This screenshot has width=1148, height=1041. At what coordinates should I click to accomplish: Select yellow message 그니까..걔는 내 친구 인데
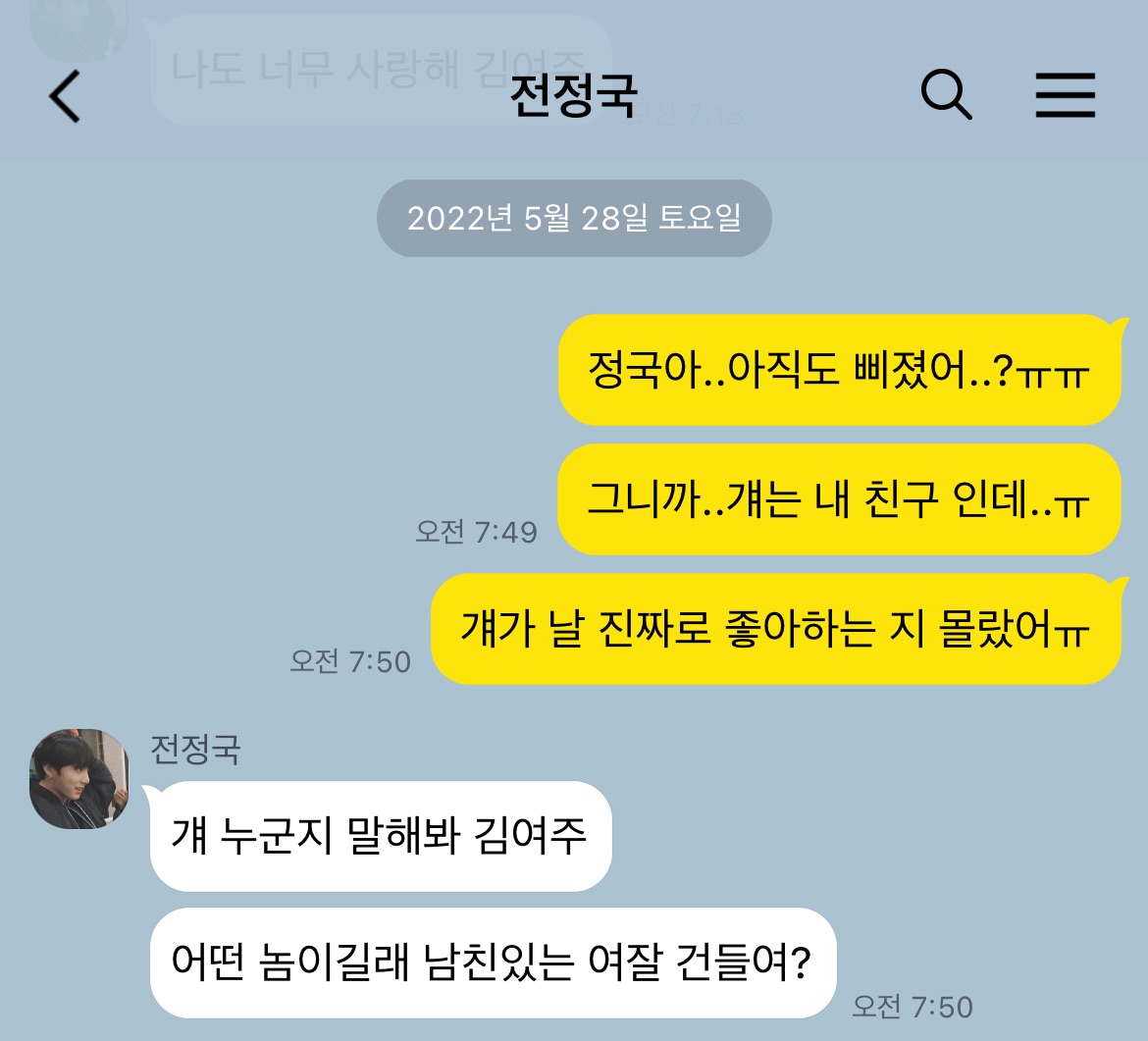tap(839, 499)
